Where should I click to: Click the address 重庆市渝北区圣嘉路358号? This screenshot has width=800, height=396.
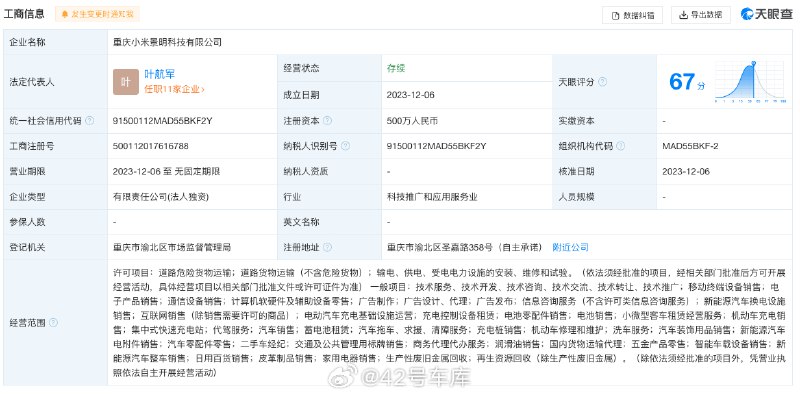click(440, 248)
